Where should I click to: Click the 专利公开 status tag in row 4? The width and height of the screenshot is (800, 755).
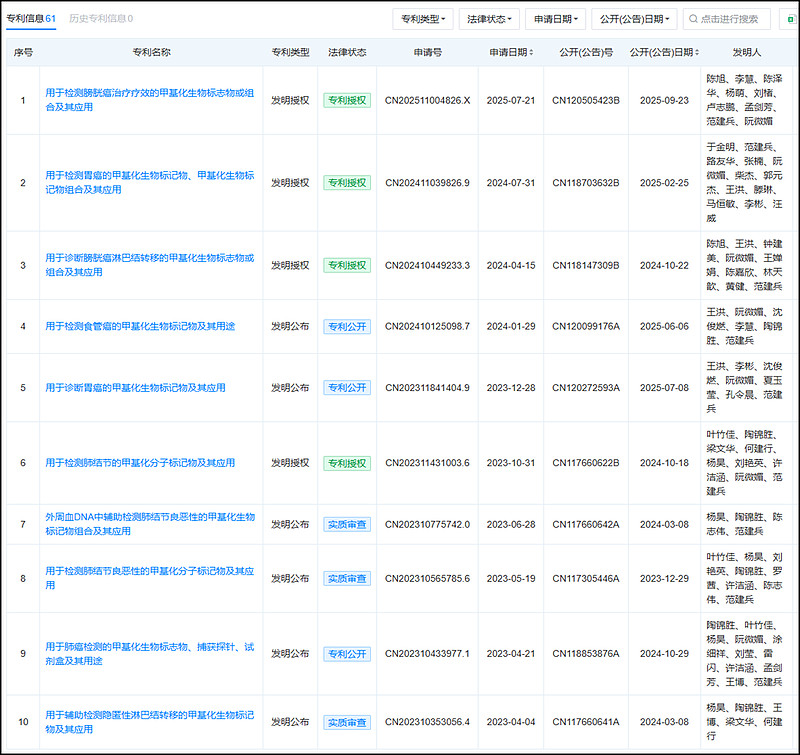[x=346, y=326]
